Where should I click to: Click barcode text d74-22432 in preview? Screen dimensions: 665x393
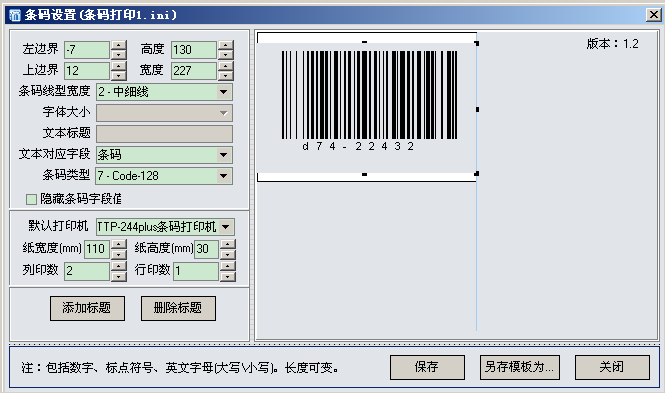coord(358,146)
